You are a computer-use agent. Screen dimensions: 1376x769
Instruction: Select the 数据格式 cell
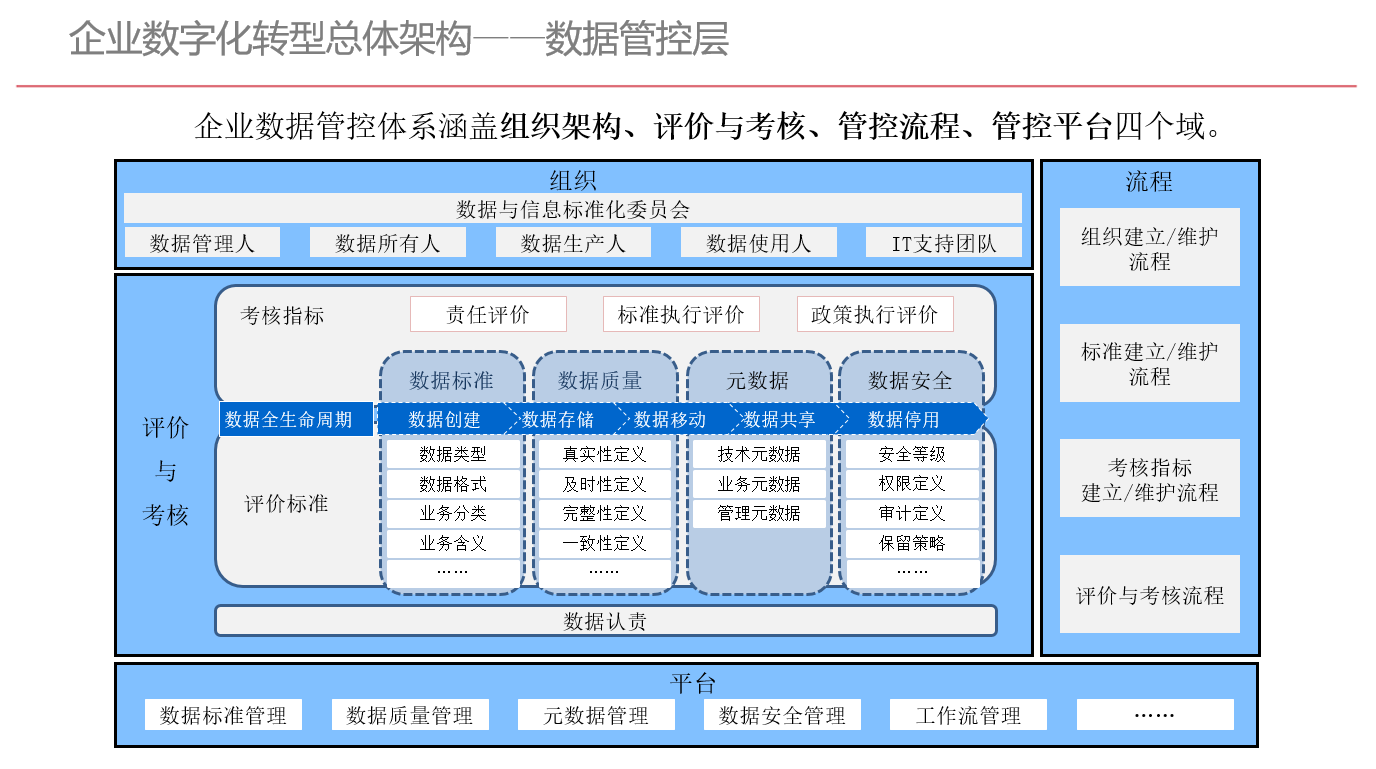pos(453,484)
